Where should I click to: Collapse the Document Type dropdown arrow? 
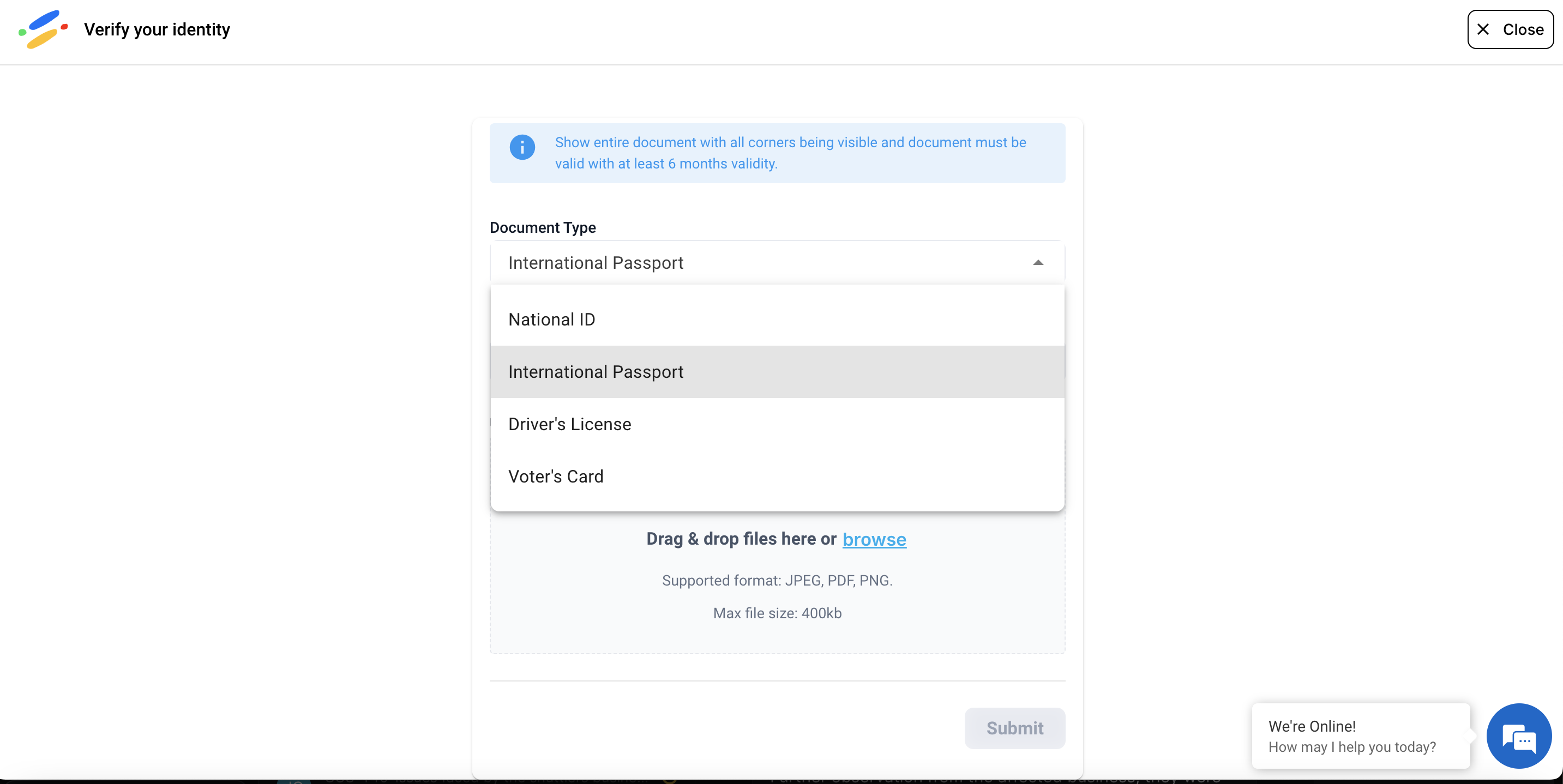[x=1038, y=263]
